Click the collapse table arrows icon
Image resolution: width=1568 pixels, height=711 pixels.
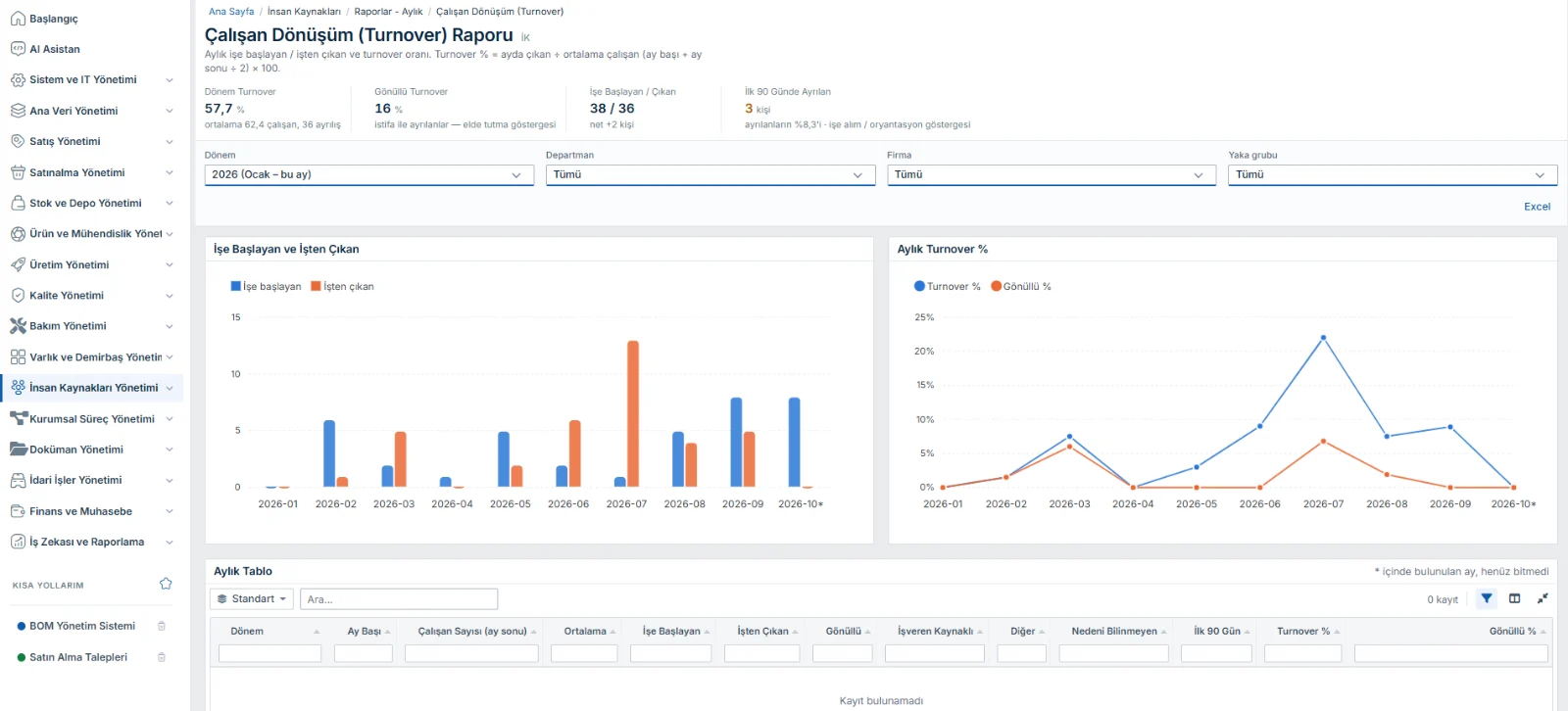coord(1543,598)
